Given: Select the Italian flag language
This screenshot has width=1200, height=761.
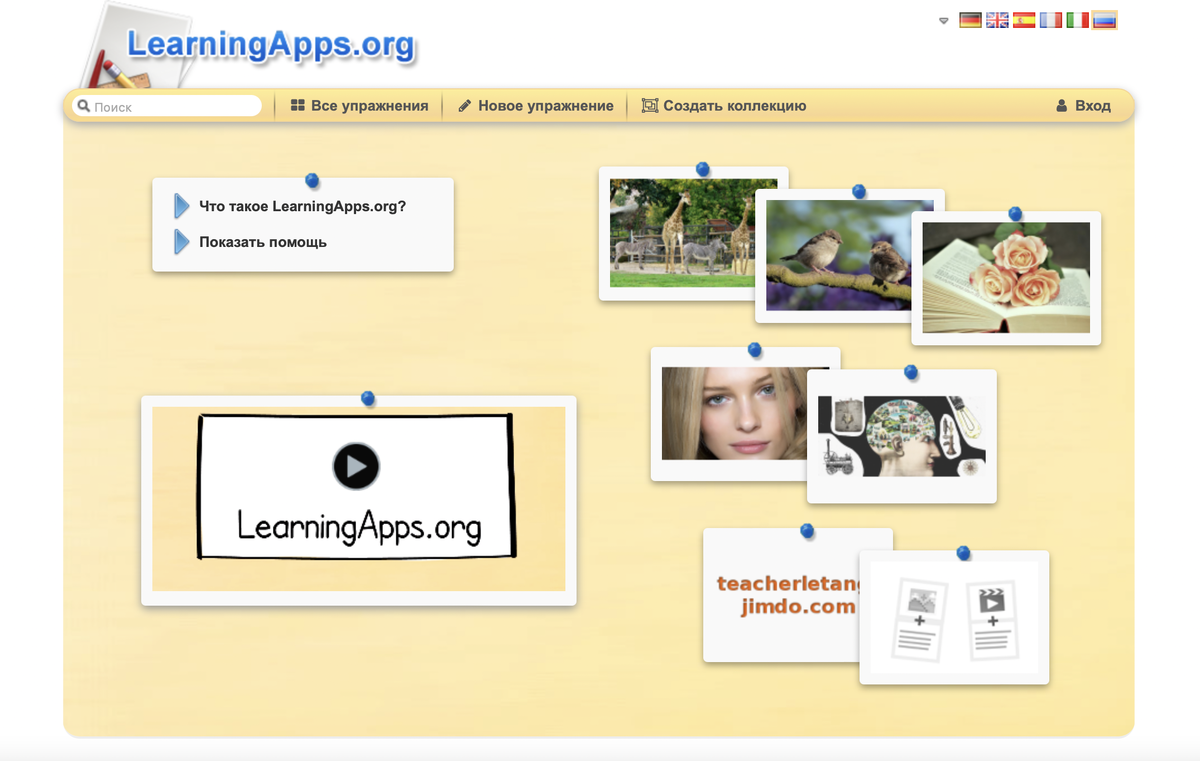Looking at the screenshot, I should [x=1078, y=20].
